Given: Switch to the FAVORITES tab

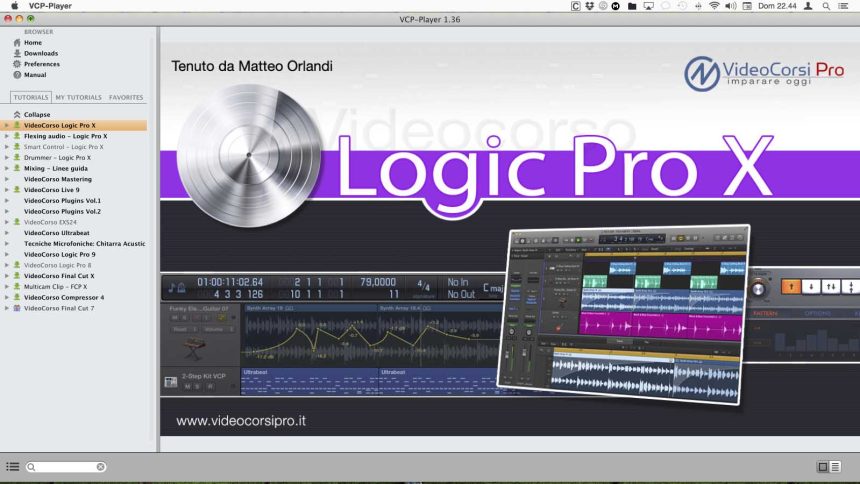Looking at the screenshot, I should [x=126, y=98].
